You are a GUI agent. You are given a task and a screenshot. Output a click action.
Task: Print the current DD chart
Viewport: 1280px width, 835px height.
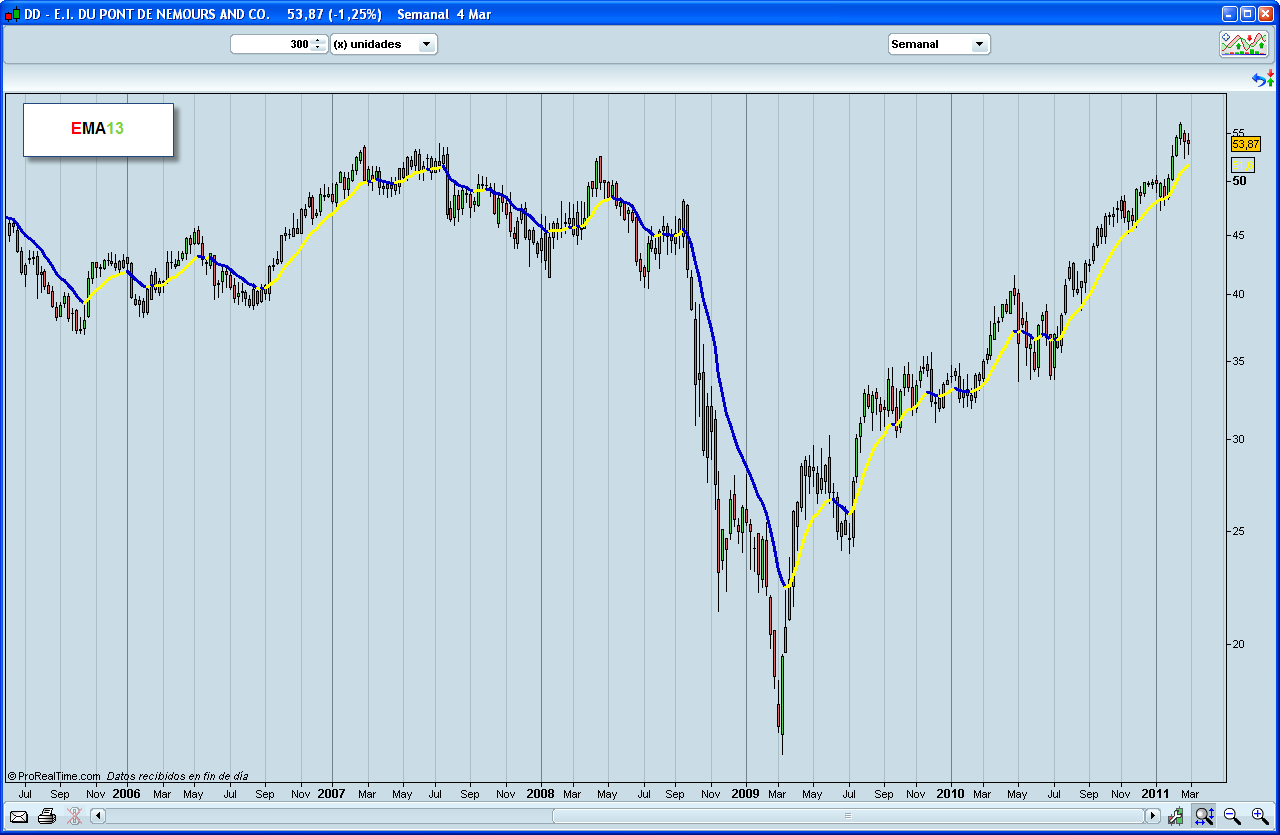[x=46, y=816]
